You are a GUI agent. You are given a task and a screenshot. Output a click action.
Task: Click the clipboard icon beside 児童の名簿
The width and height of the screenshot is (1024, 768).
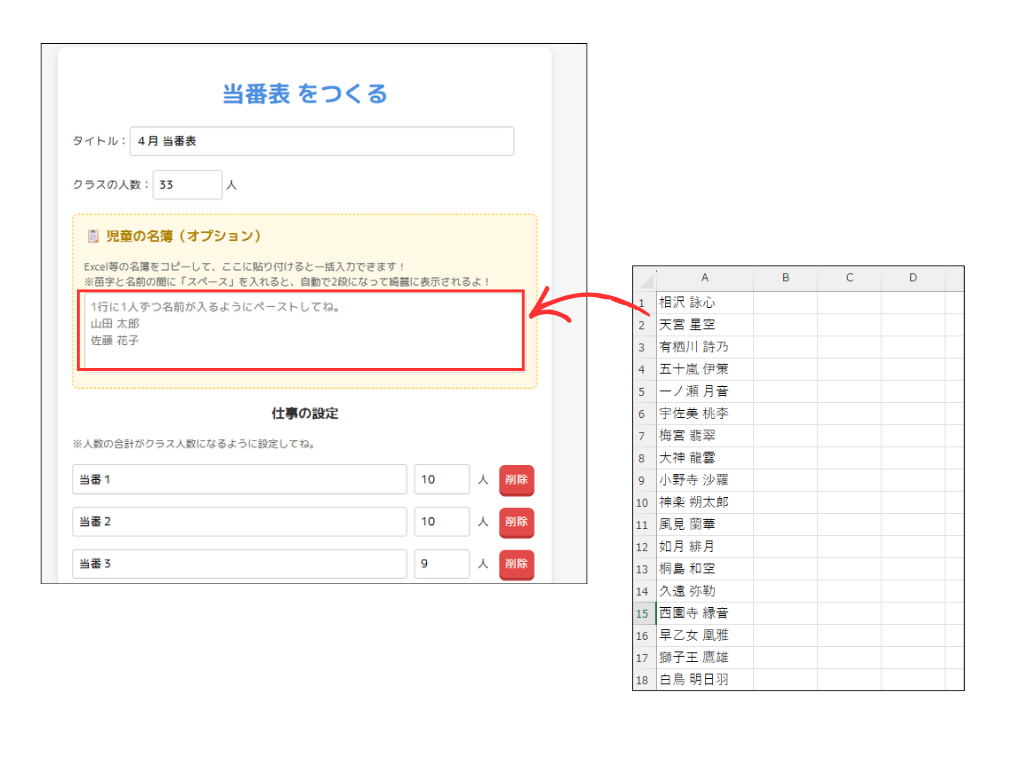95,235
